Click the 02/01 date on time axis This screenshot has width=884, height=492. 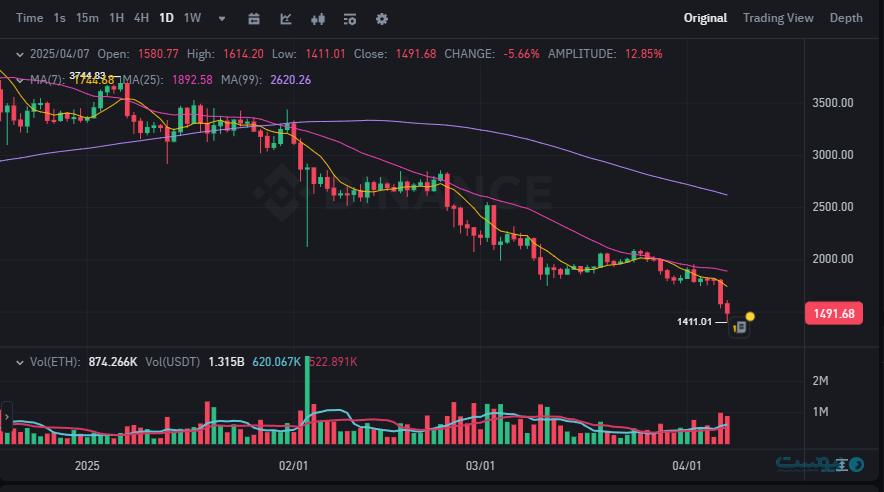pyautogui.click(x=293, y=466)
